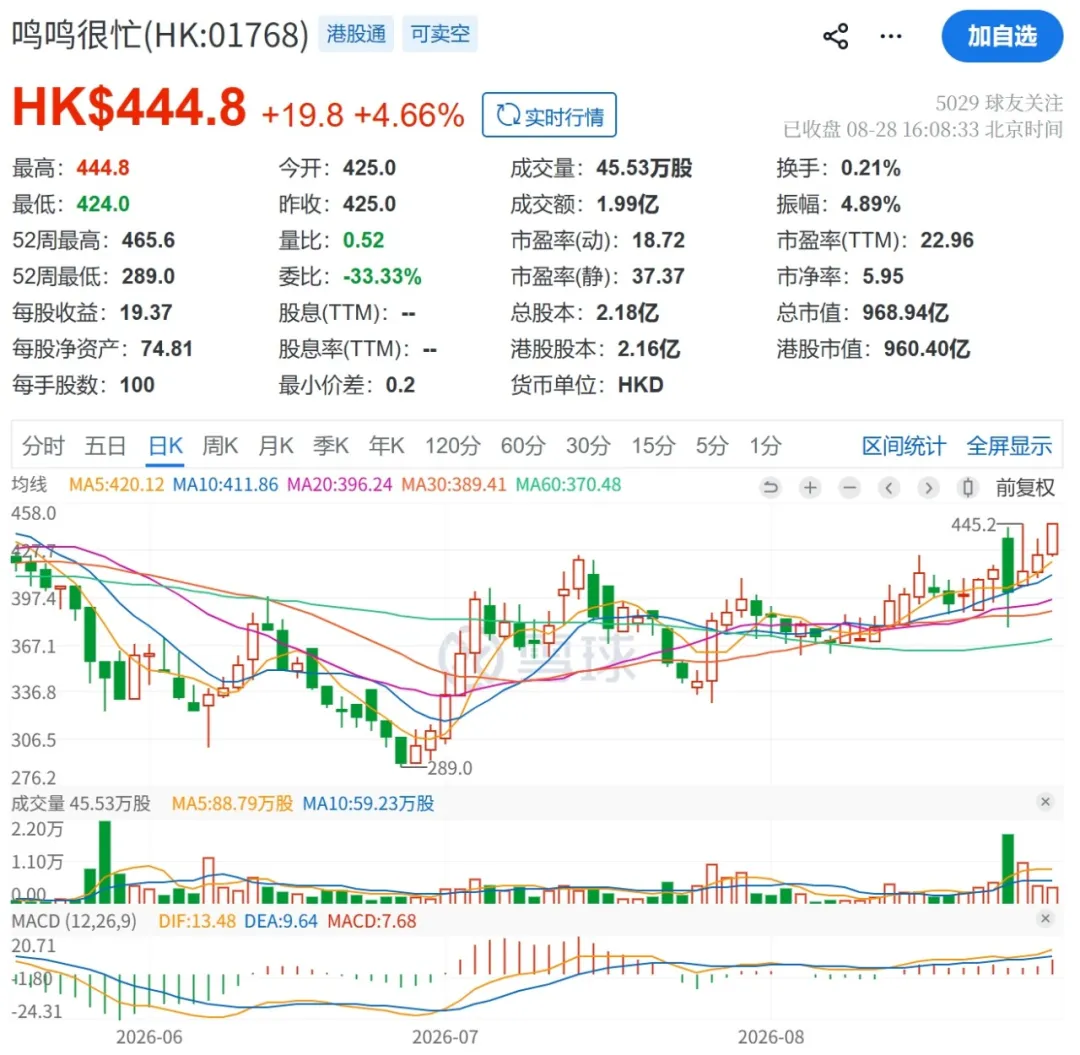Switch to 分时 chart tab
The image size is (1080, 1055).
coord(43,446)
